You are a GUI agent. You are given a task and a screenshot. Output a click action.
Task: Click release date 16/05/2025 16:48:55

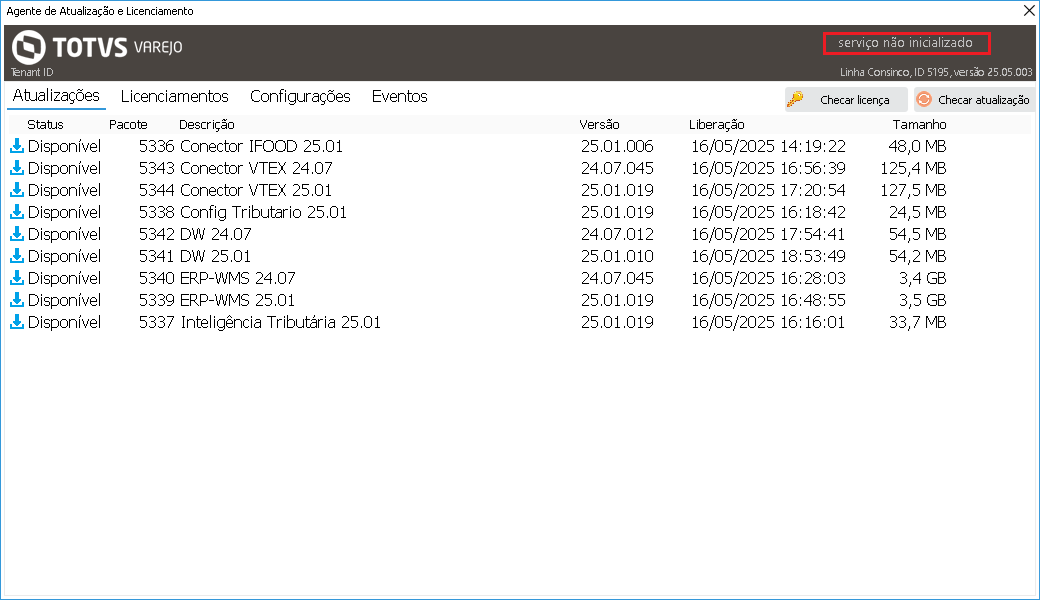768,300
